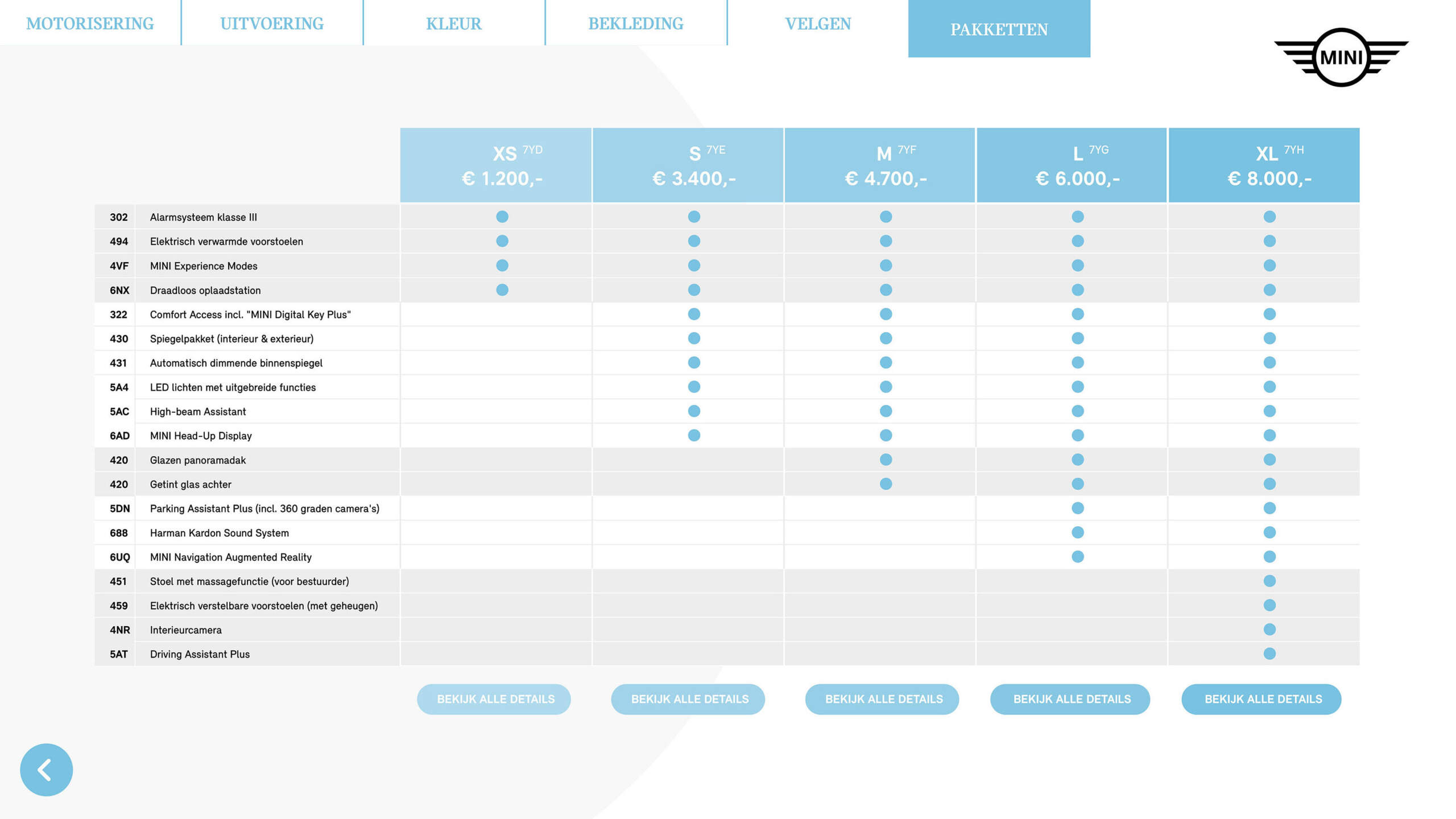Click the MINI winged logo

1341,57
